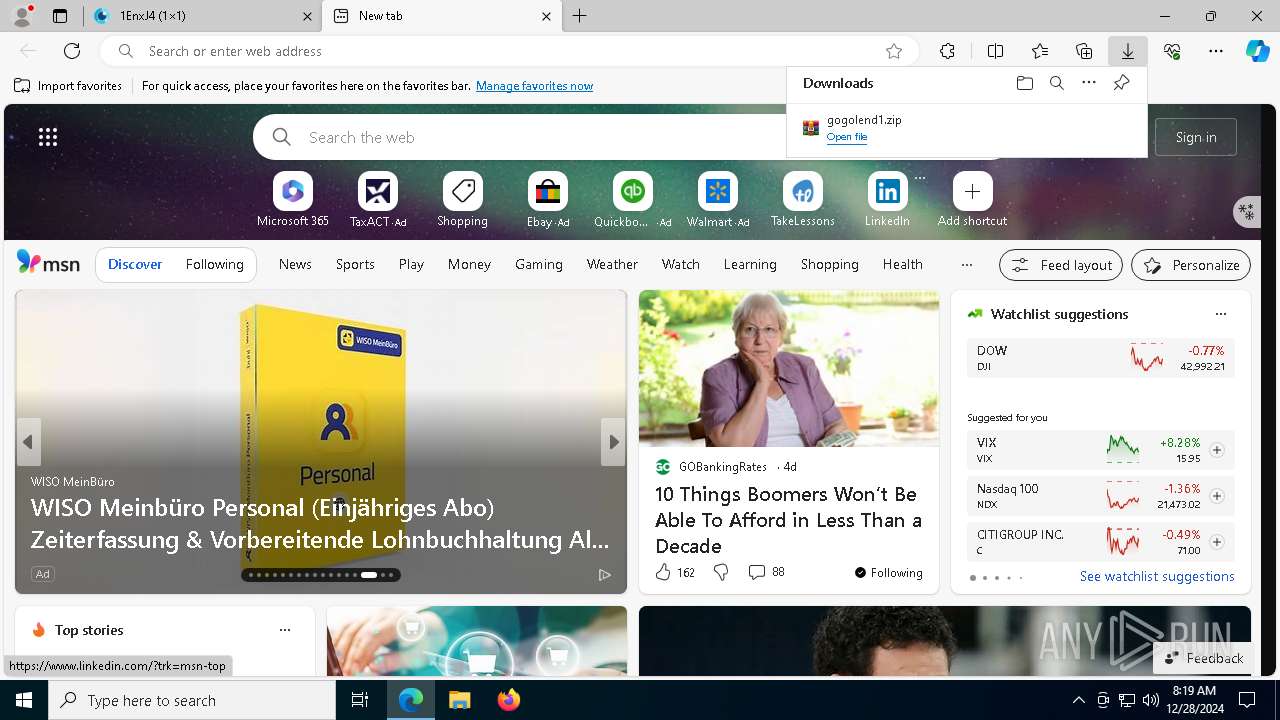Show next carousel slide
1280x720 pixels.
(613, 442)
